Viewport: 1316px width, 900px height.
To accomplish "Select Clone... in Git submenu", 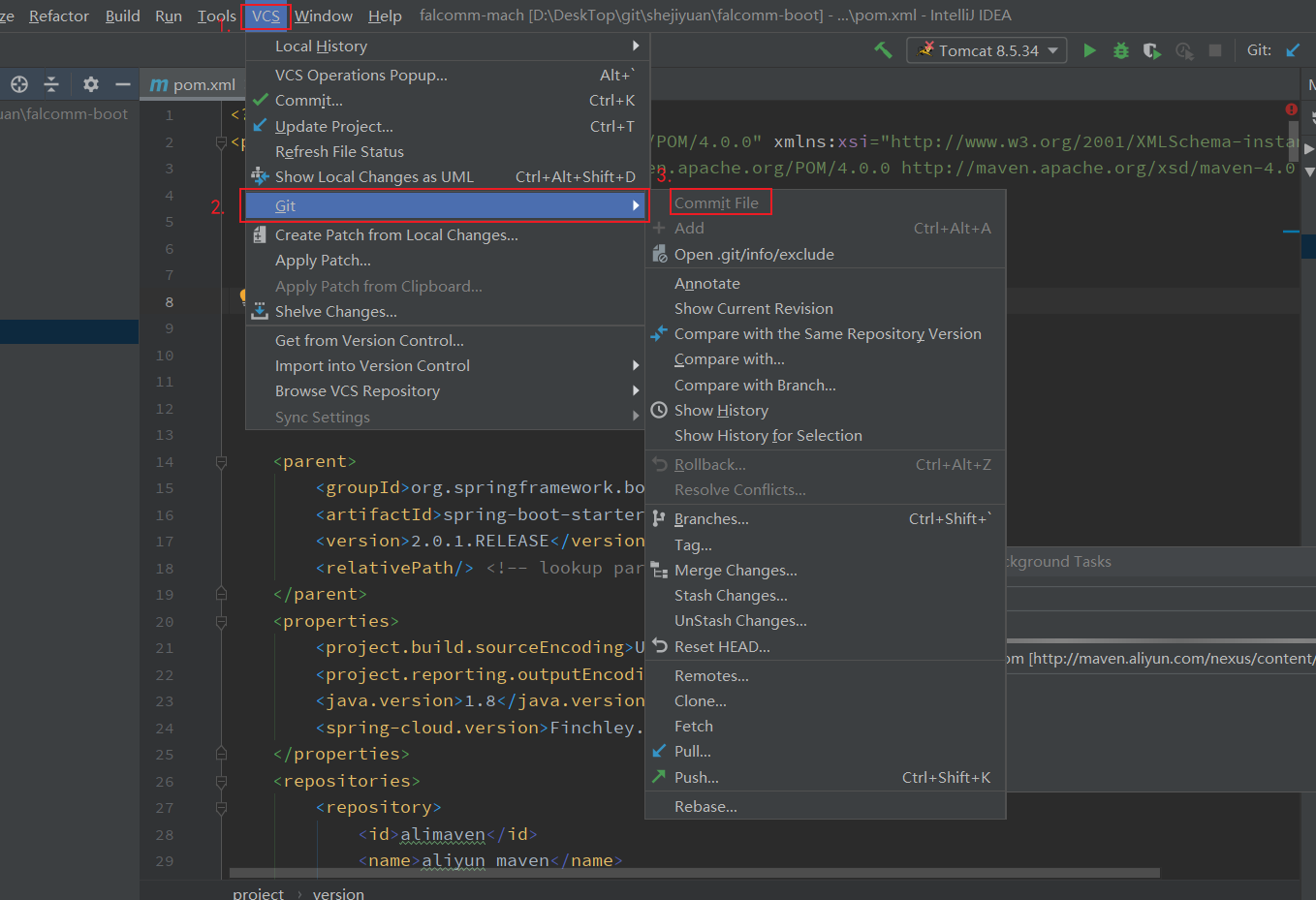I will (826, 700).
